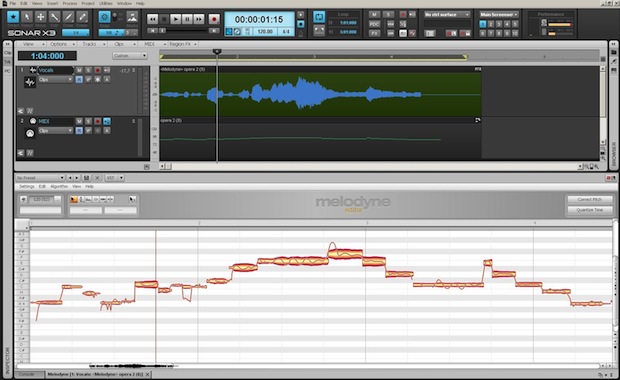620x380 pixels.
Task: Open the No Preset dropdown
Action: [40, 178]
